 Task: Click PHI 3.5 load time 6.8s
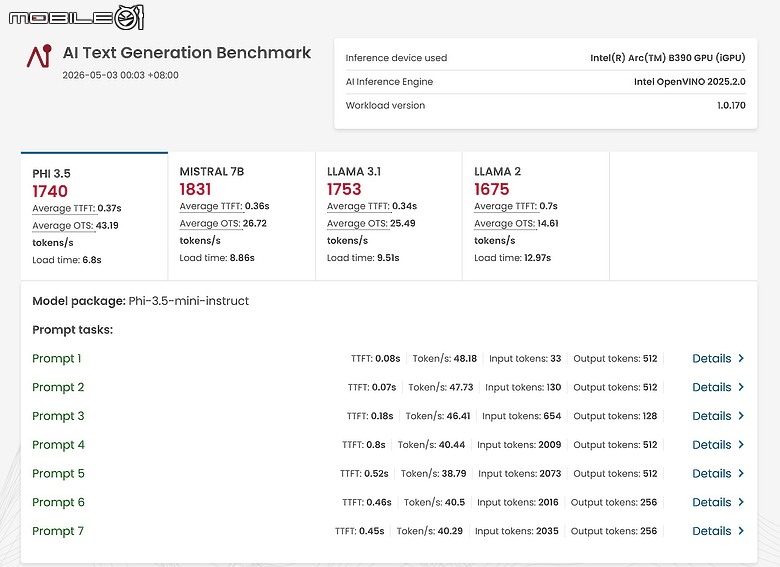67,260
